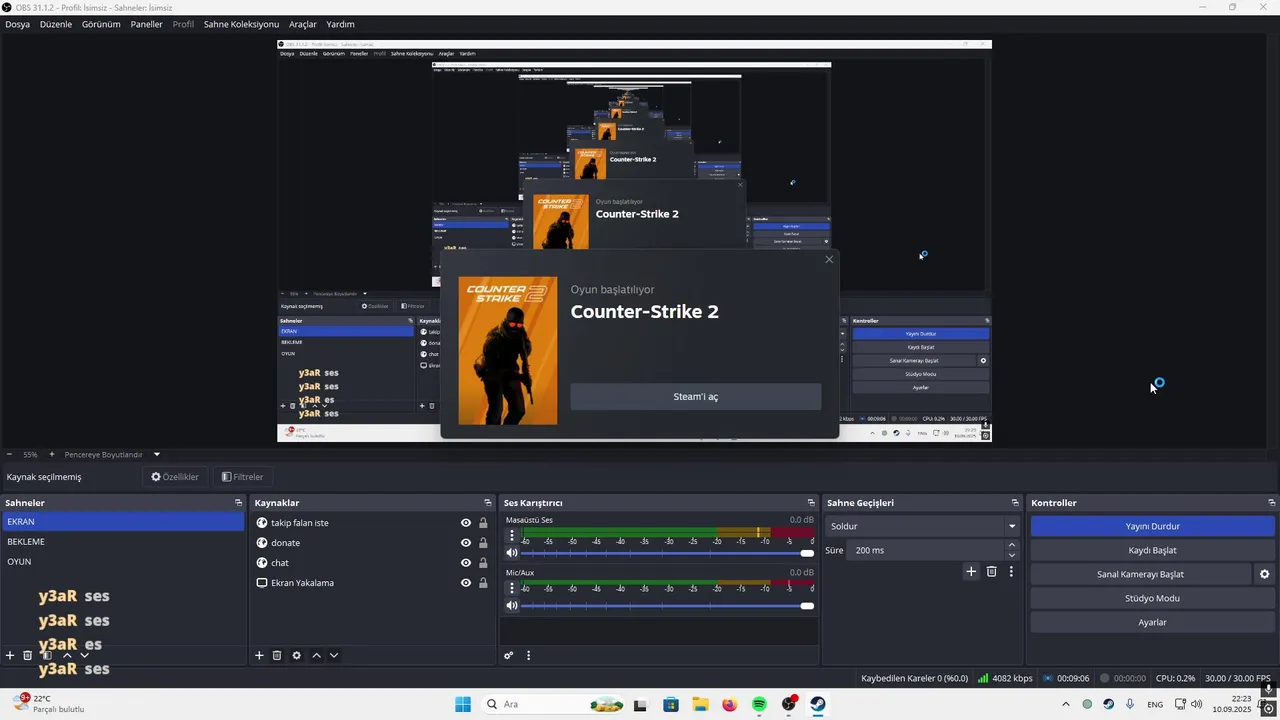
Task: Unlock the donate source
Action: (x=483, y=543)
